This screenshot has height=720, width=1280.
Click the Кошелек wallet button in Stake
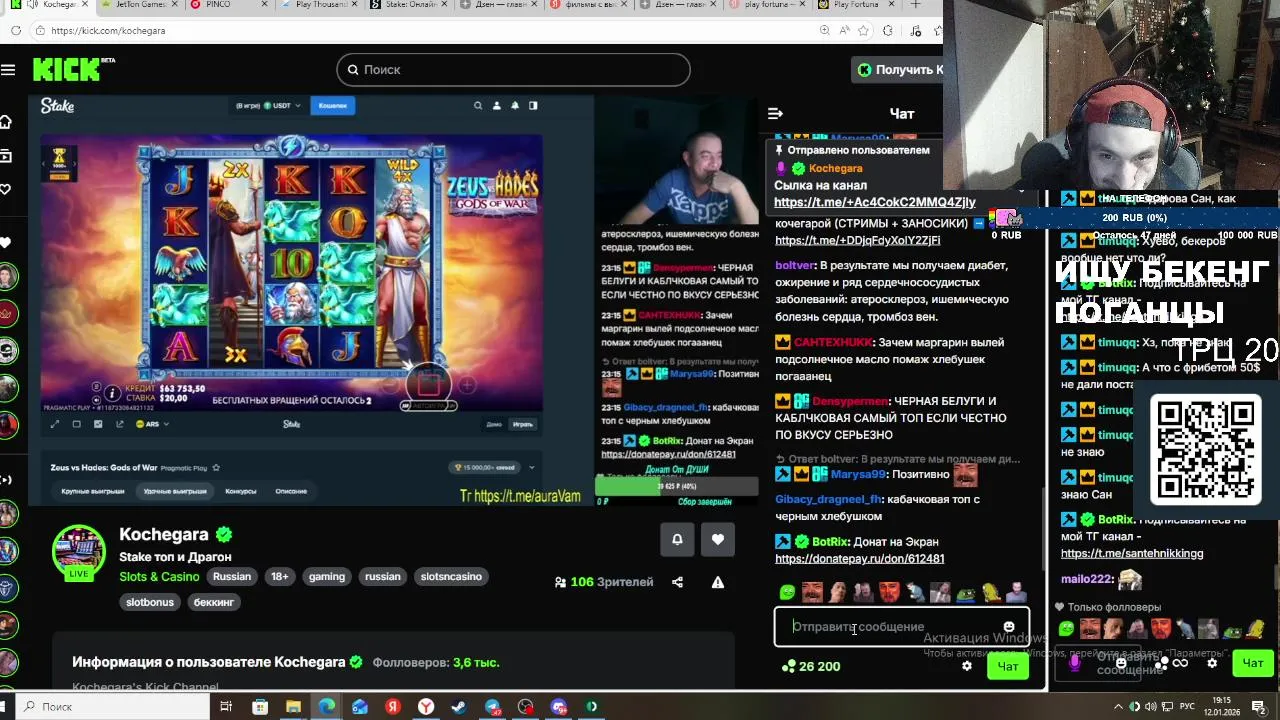pyautogui.click(x=333, y=105)
